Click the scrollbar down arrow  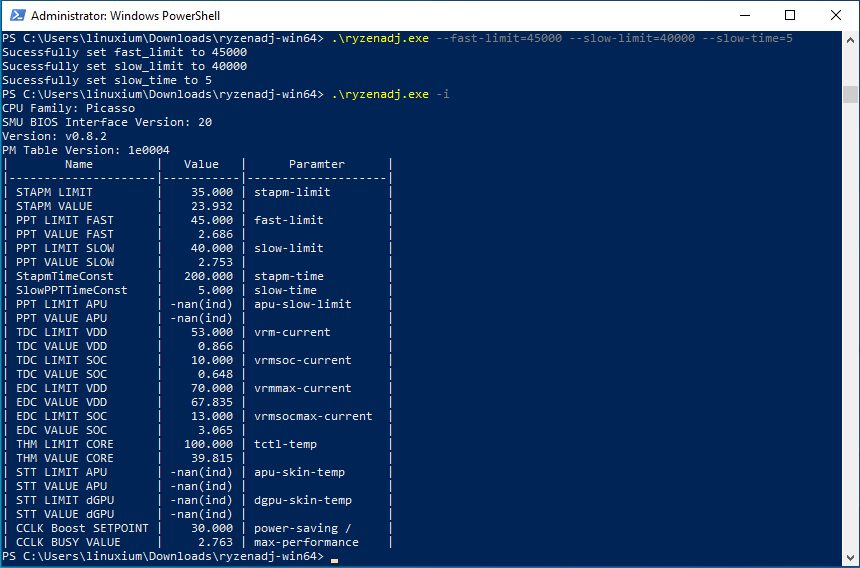click(x=850, y=558)
